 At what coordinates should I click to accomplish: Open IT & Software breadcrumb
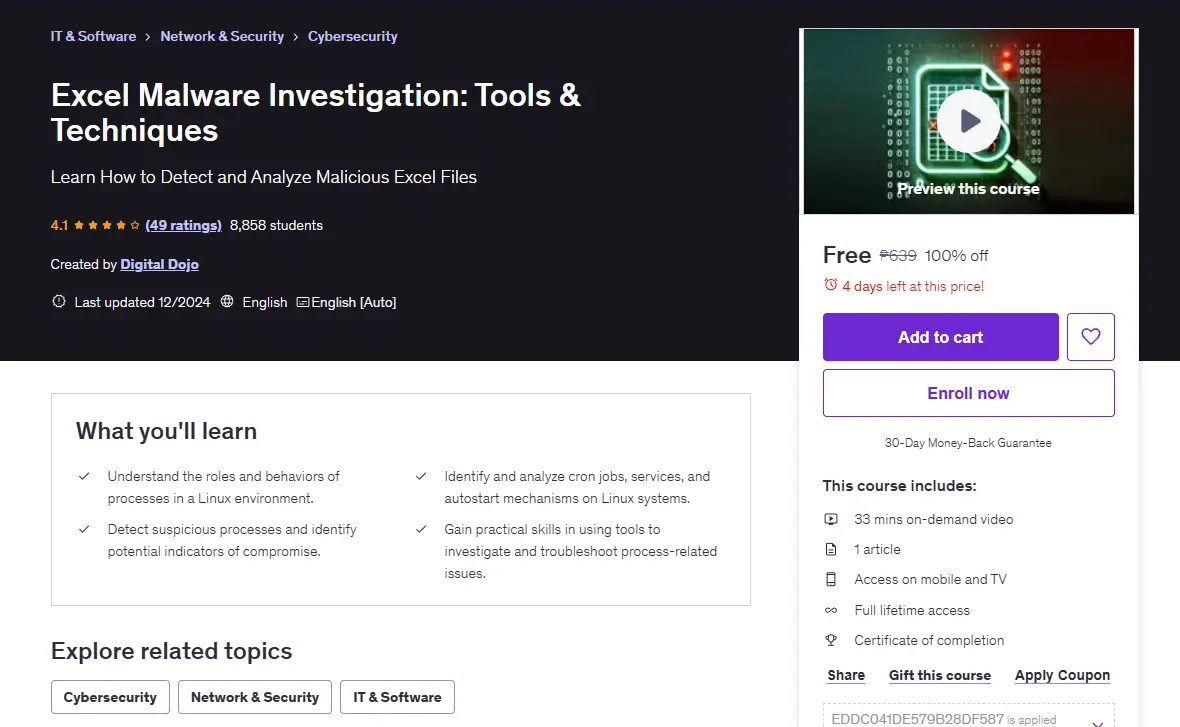pyautogui.click(x=93, y=36)
